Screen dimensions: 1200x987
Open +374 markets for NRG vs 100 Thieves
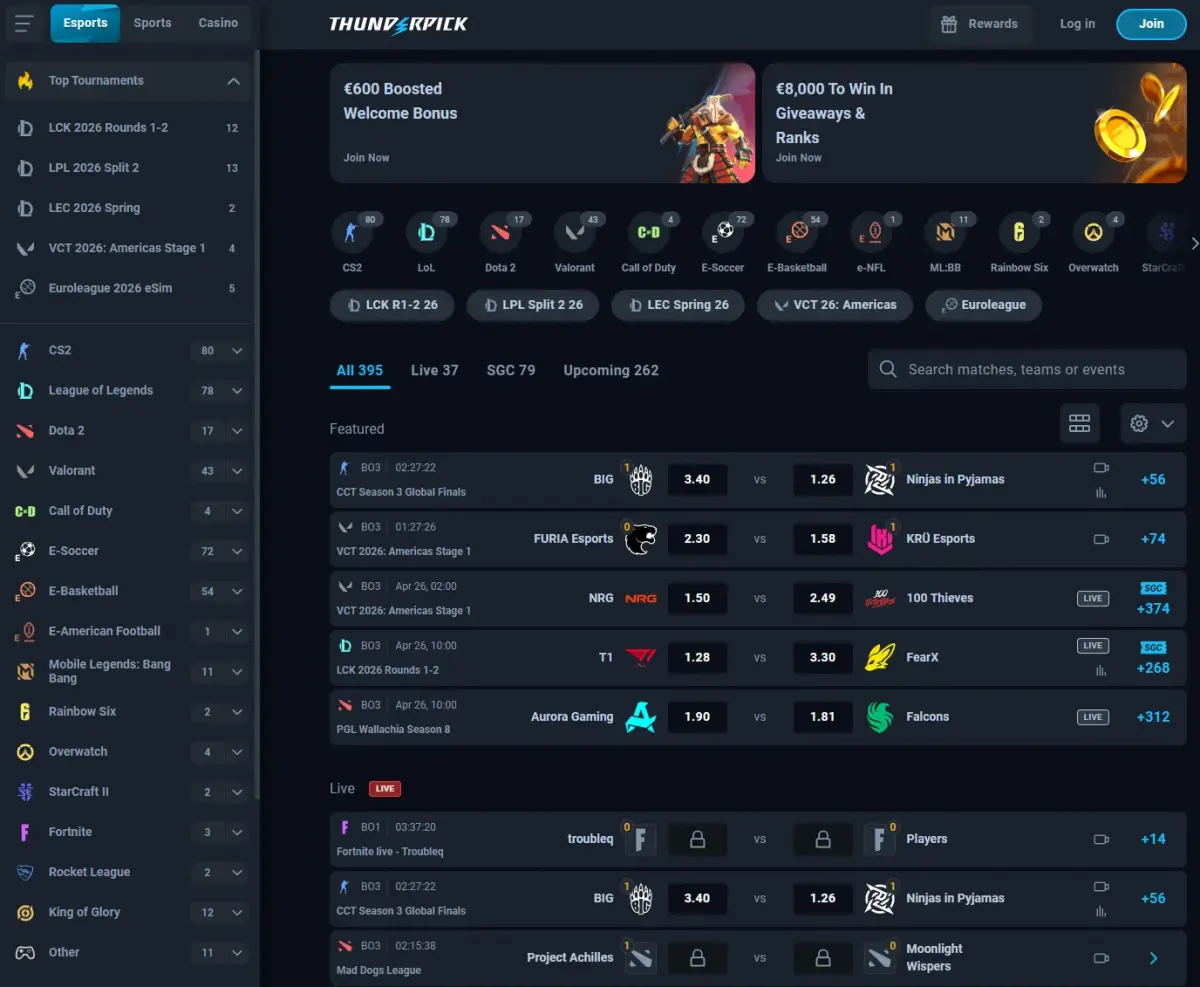click(x=1153, y=608)
